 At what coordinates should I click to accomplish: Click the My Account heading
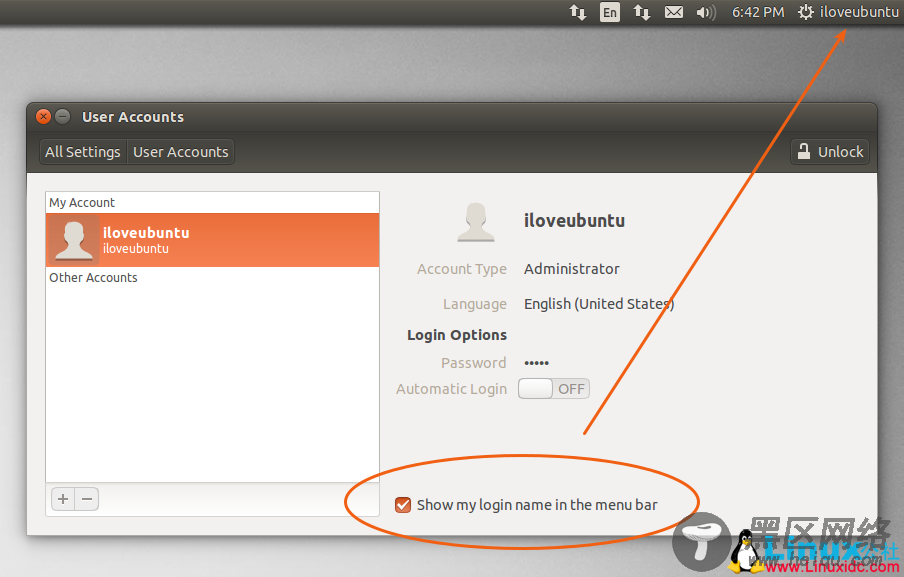[82, 203]
